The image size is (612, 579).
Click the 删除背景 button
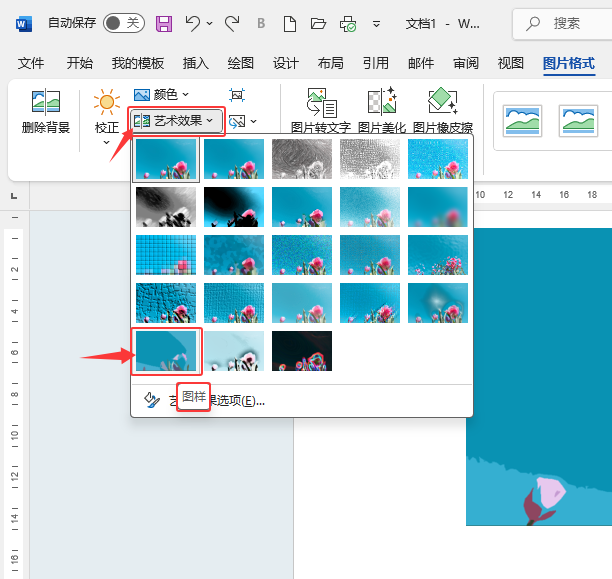pos(46,111)
